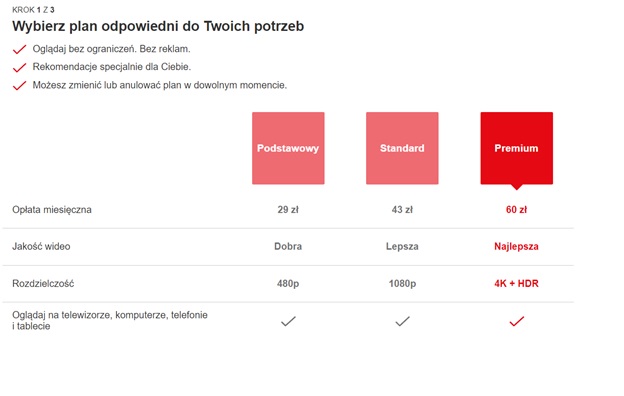Select the Standard plan tile

pyautogui.click(x=402, y=148)
